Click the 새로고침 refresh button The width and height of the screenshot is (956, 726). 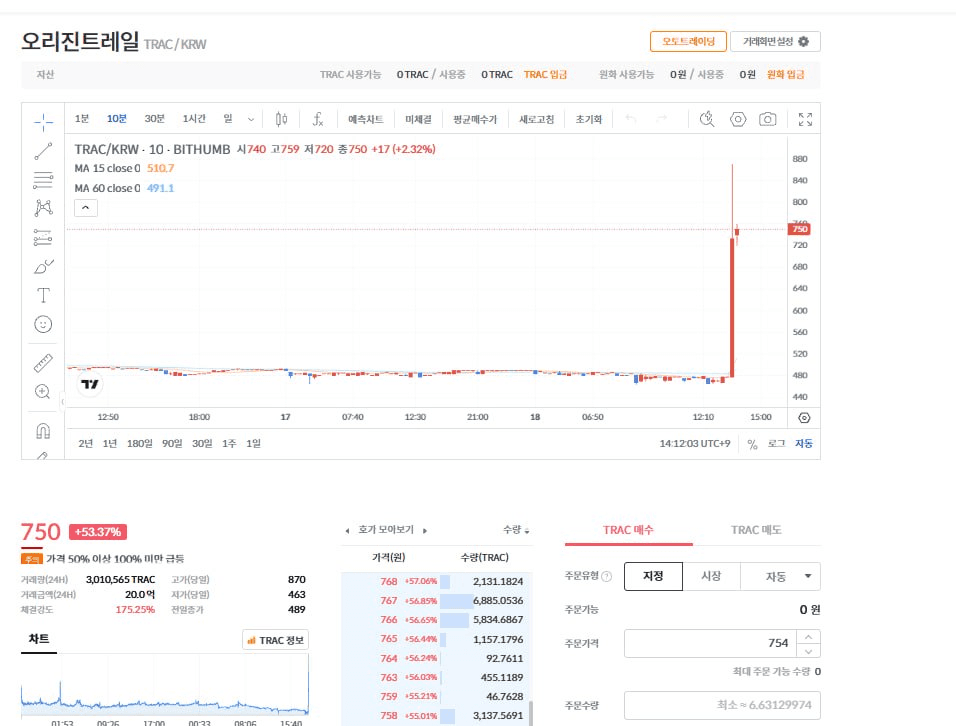pyautogui.click(x=537, y=119)
